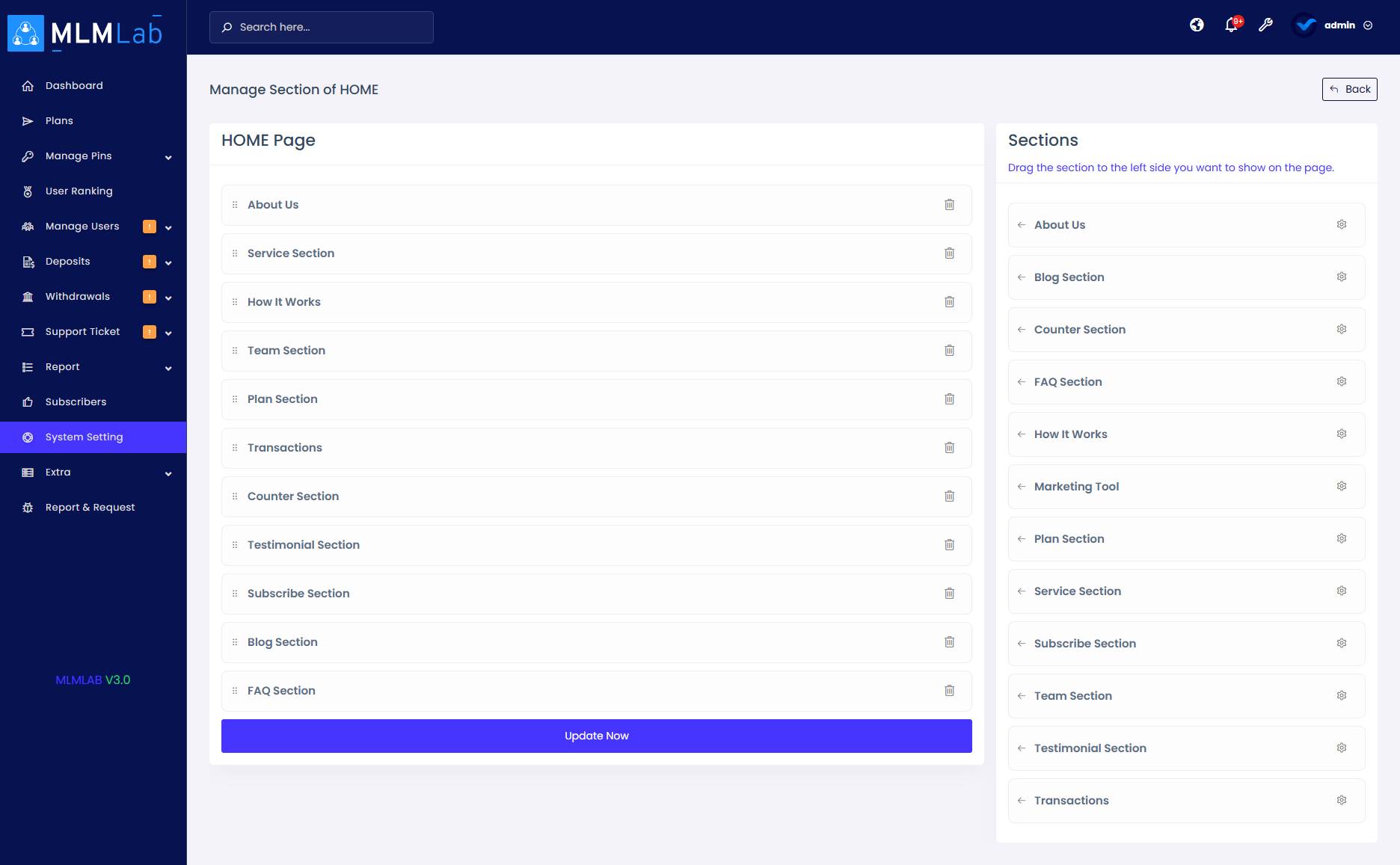Configure Plan Section in Sections panel
The image size is (1400, 865).
coord(1342,538)
